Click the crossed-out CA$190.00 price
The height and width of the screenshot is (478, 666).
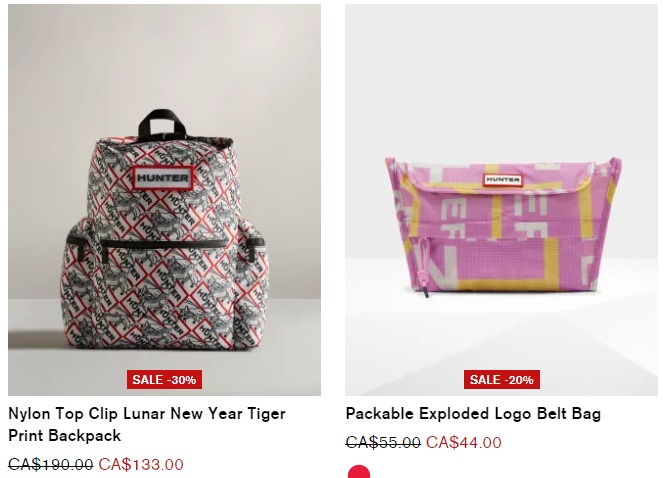(x=51, y=464)
